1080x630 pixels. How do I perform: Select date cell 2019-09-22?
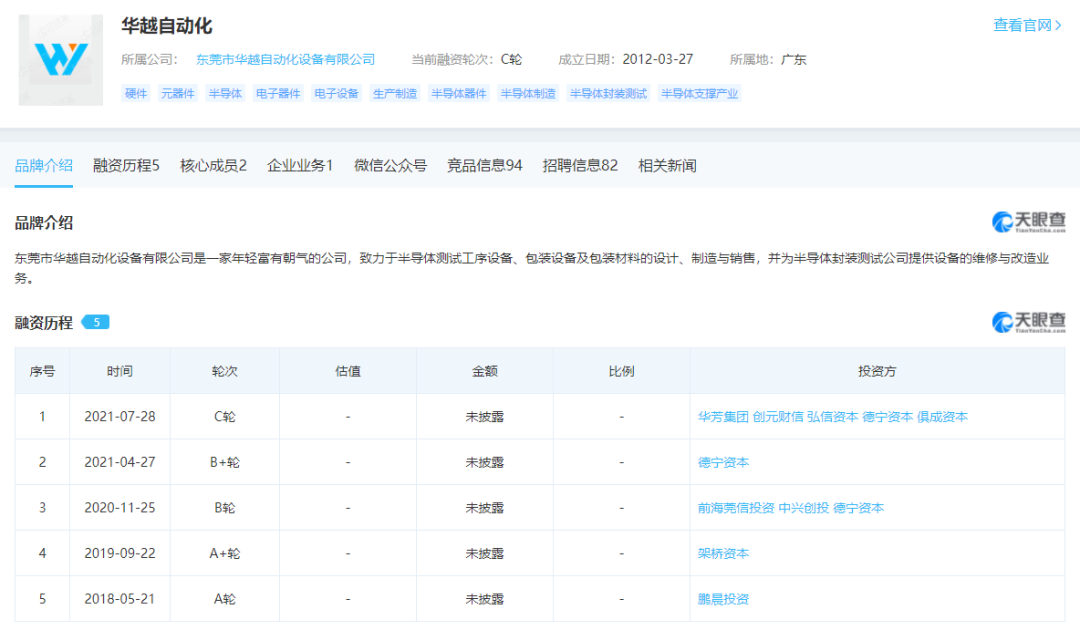[x=120, y=553]
